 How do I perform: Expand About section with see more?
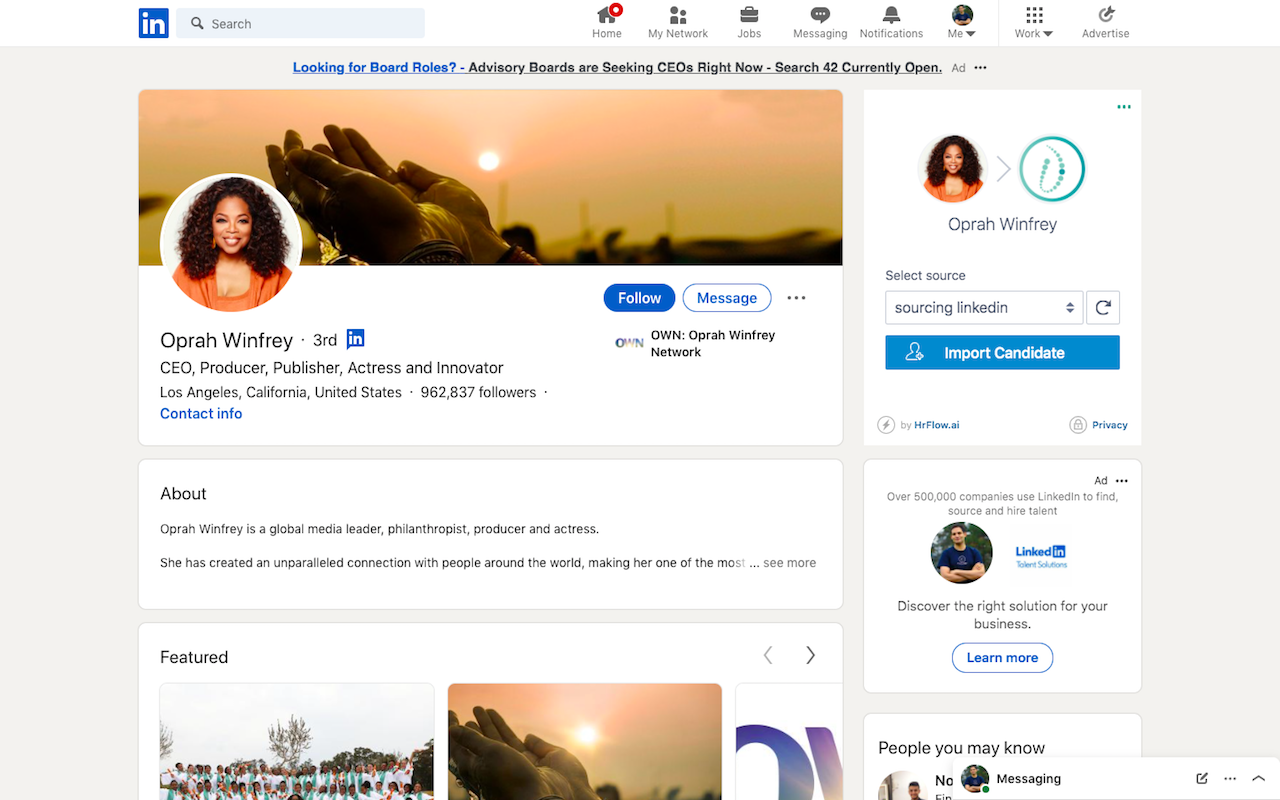coord(789,563)
